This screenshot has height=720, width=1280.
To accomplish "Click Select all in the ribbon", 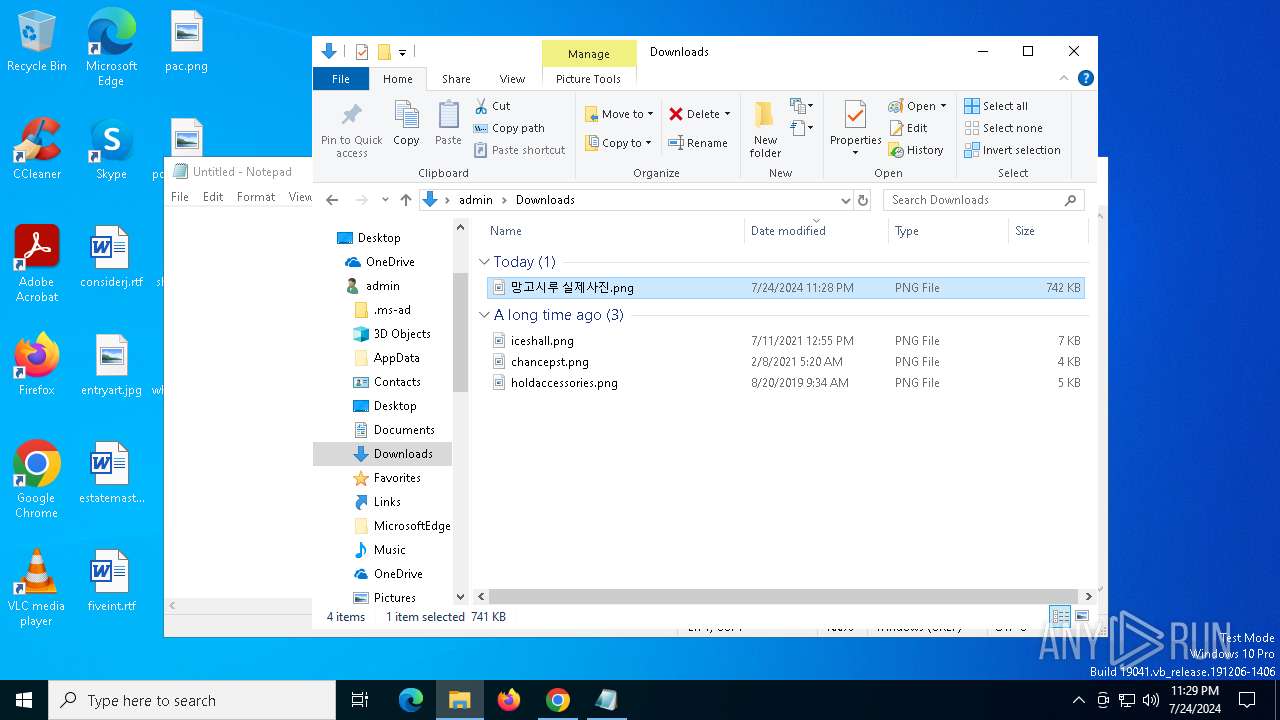I will 996,106.
